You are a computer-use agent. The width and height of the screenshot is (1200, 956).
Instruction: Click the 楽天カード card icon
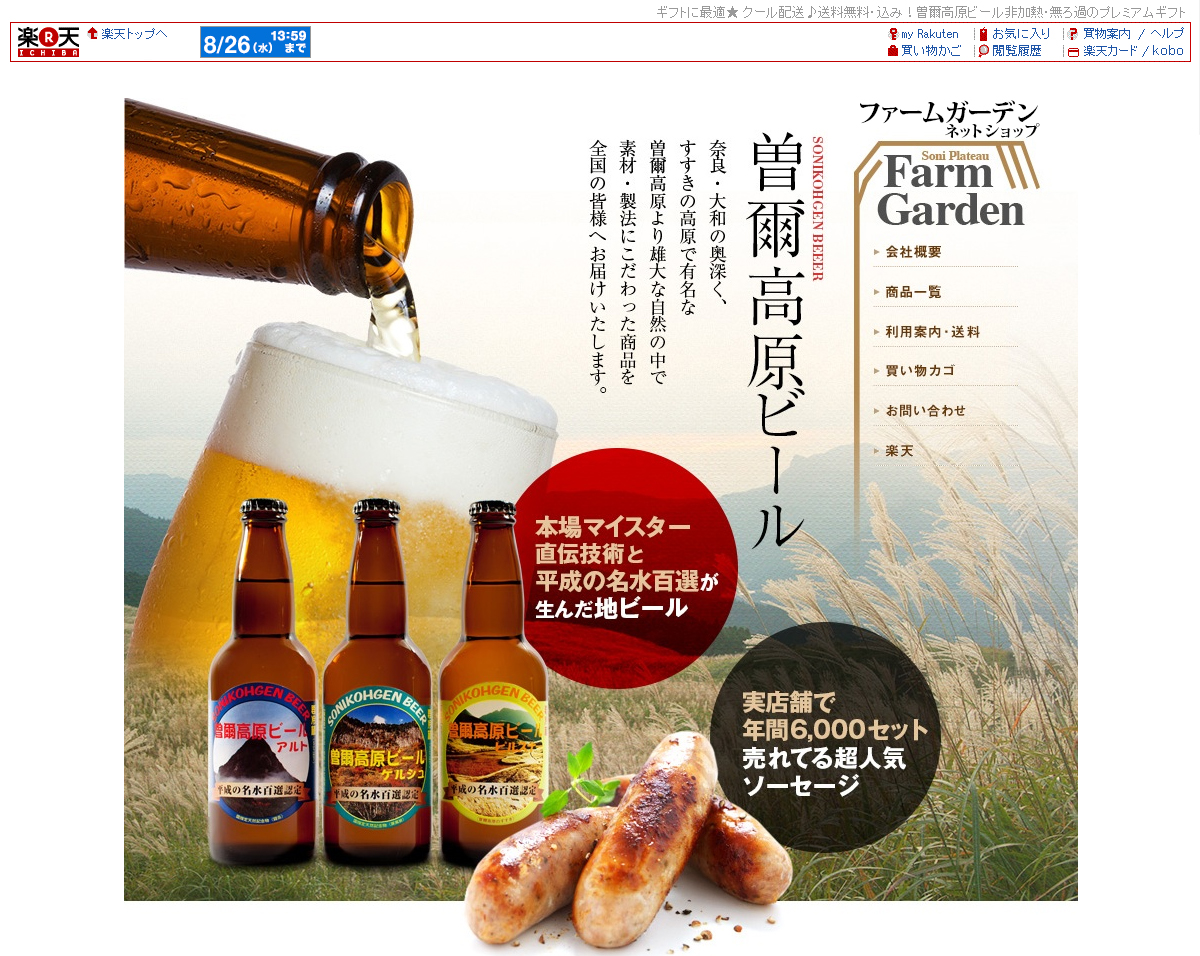pyautogui.click(x=1073, y=51)
